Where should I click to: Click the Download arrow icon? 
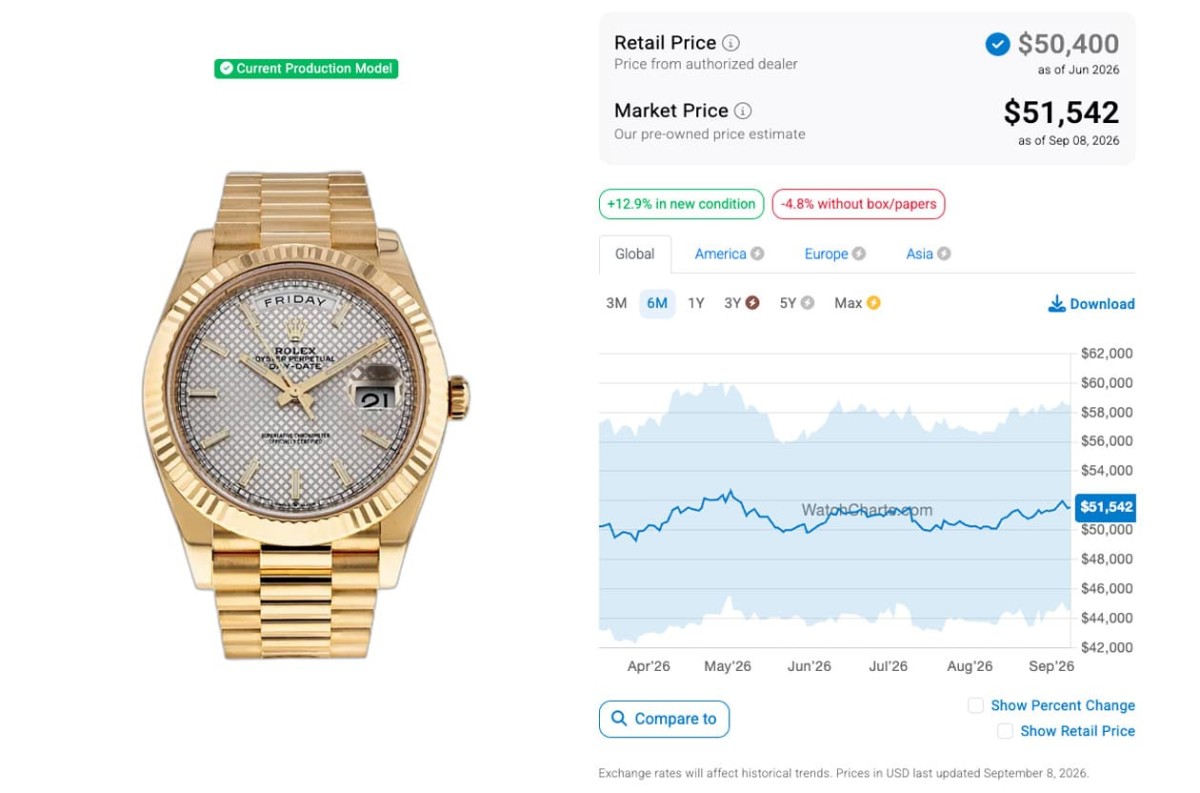pos(1056,304)
